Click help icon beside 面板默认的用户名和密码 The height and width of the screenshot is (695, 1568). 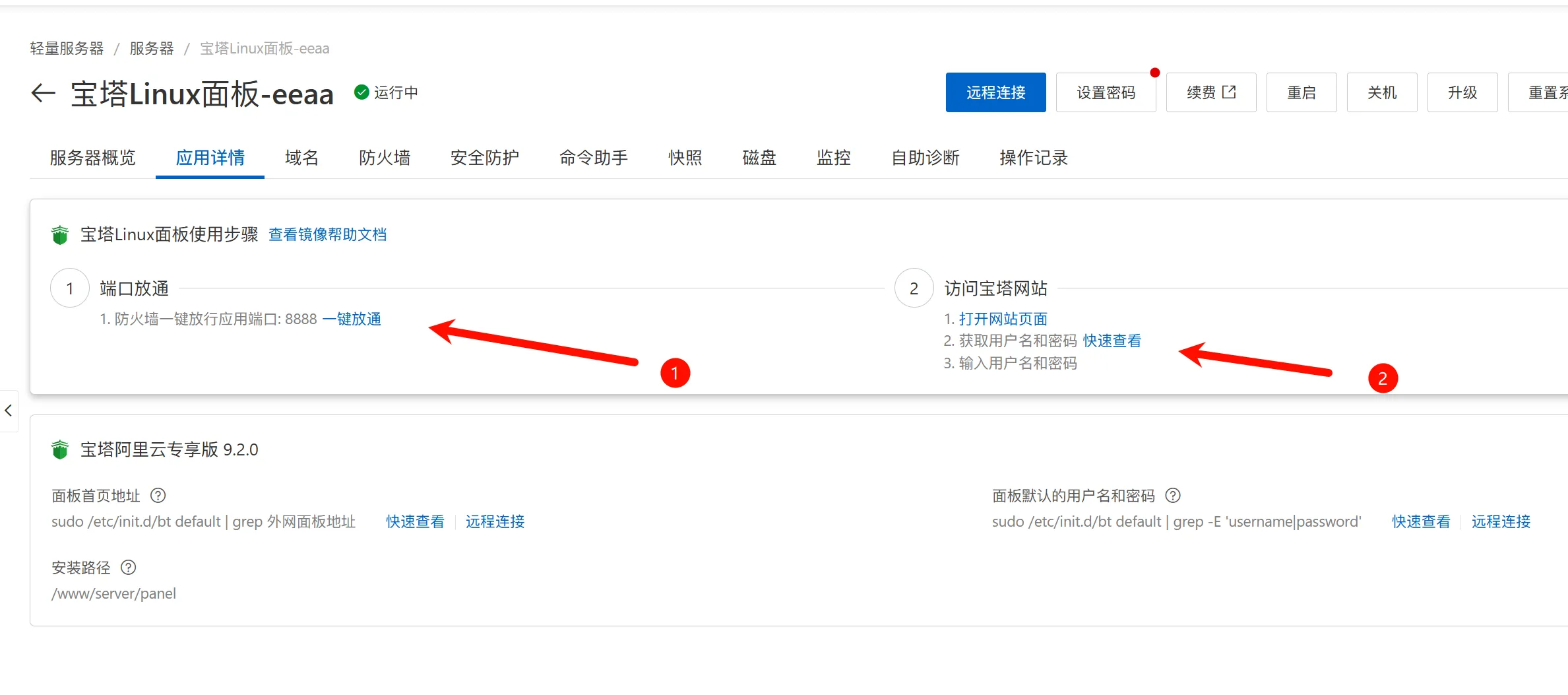pos(1173,495)
